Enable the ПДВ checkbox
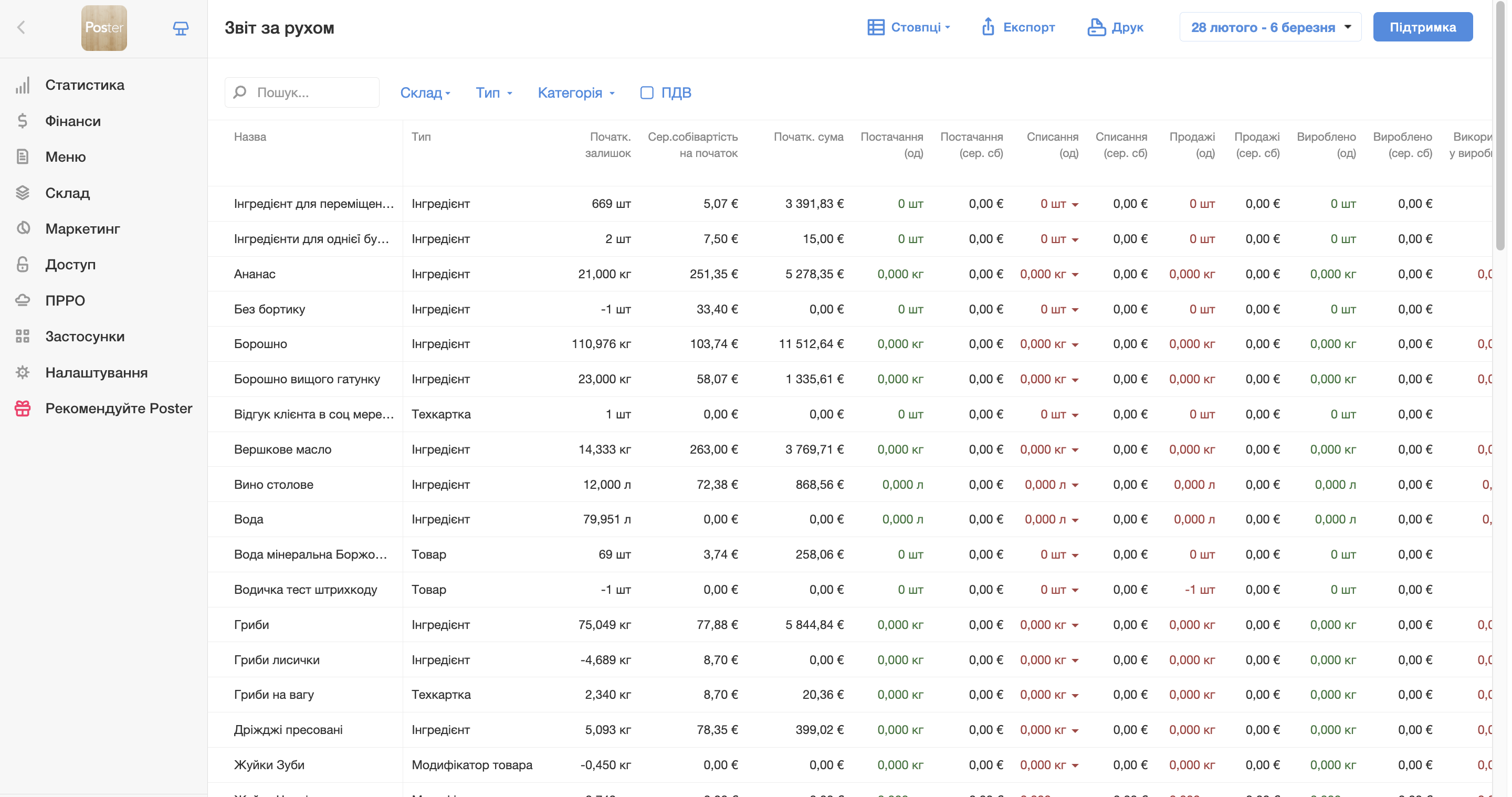 point(647,93)
